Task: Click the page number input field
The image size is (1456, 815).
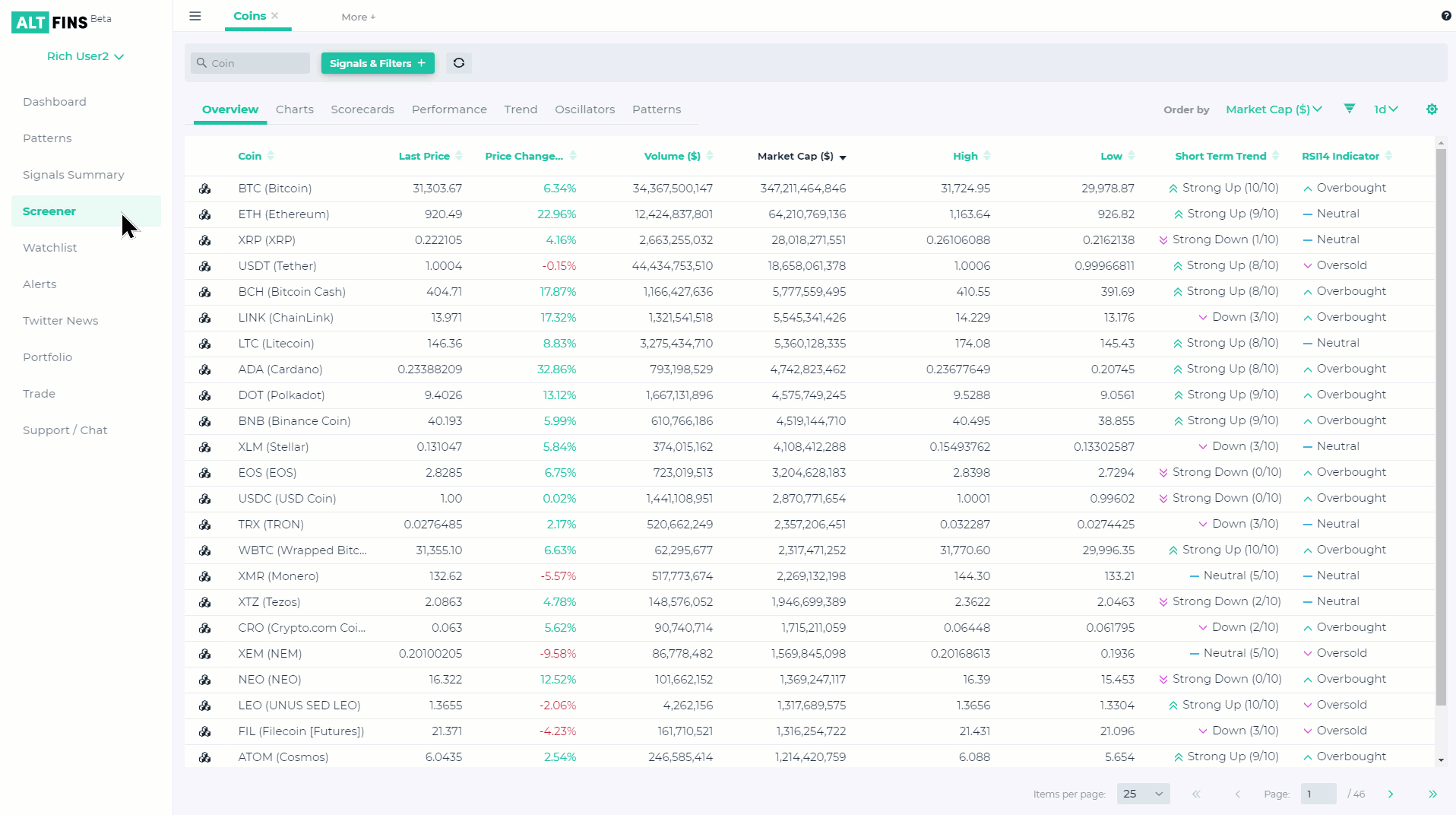Action: click(1318, 794)
